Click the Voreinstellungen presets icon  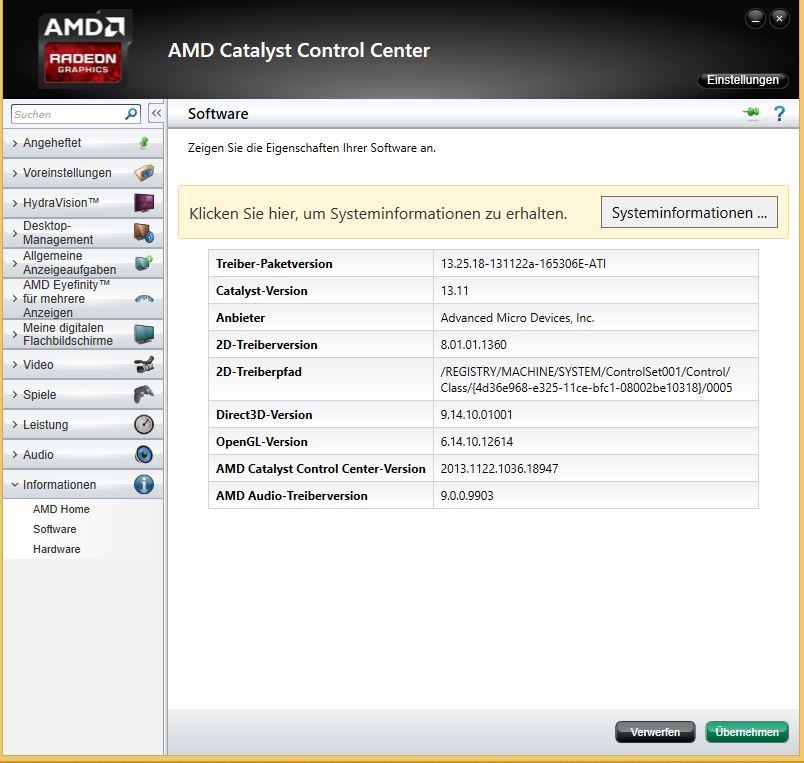tap(144, 173)
